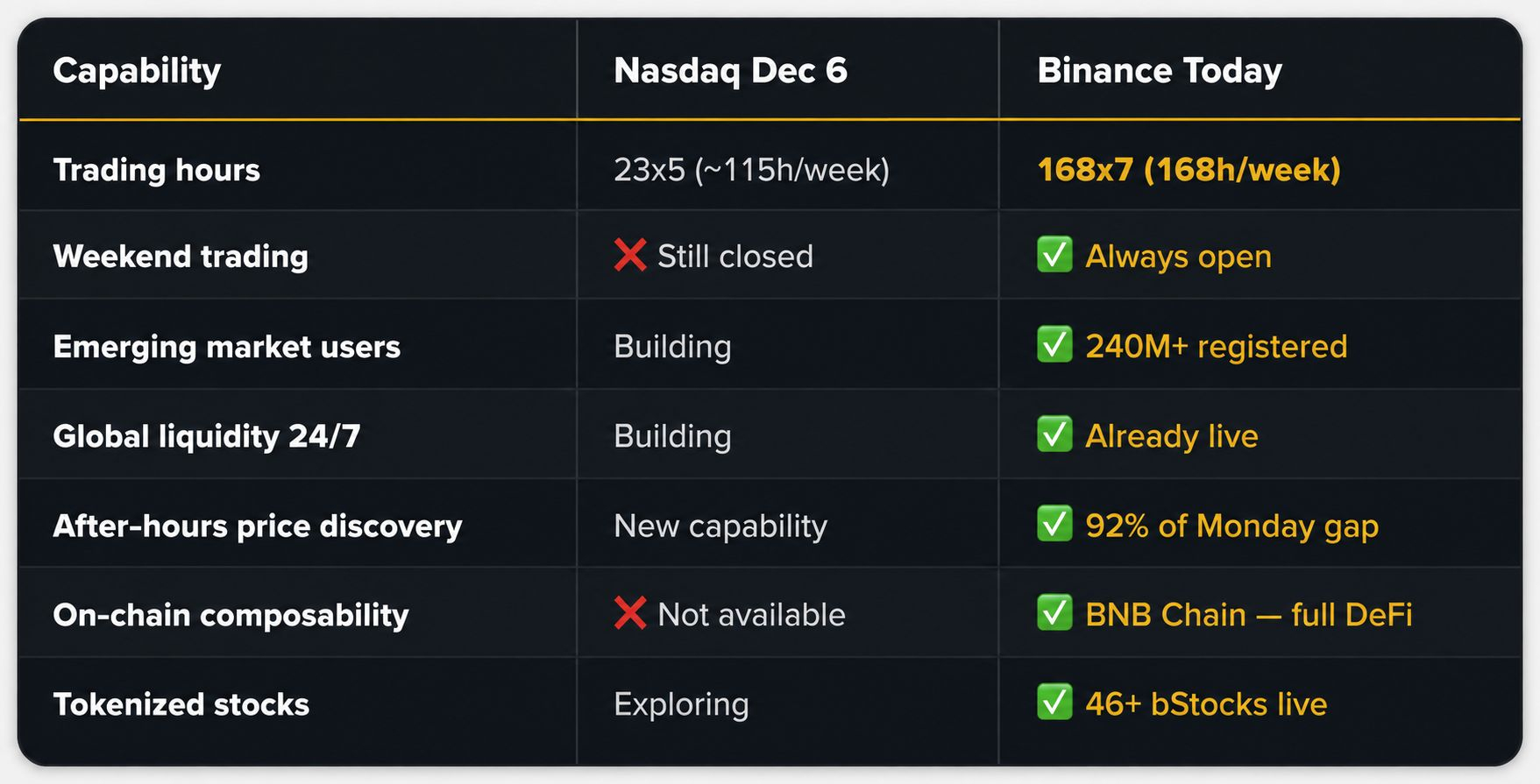Click the On-chain composability label
Screen dimensions: 1540x784
(x=231, y=615)
